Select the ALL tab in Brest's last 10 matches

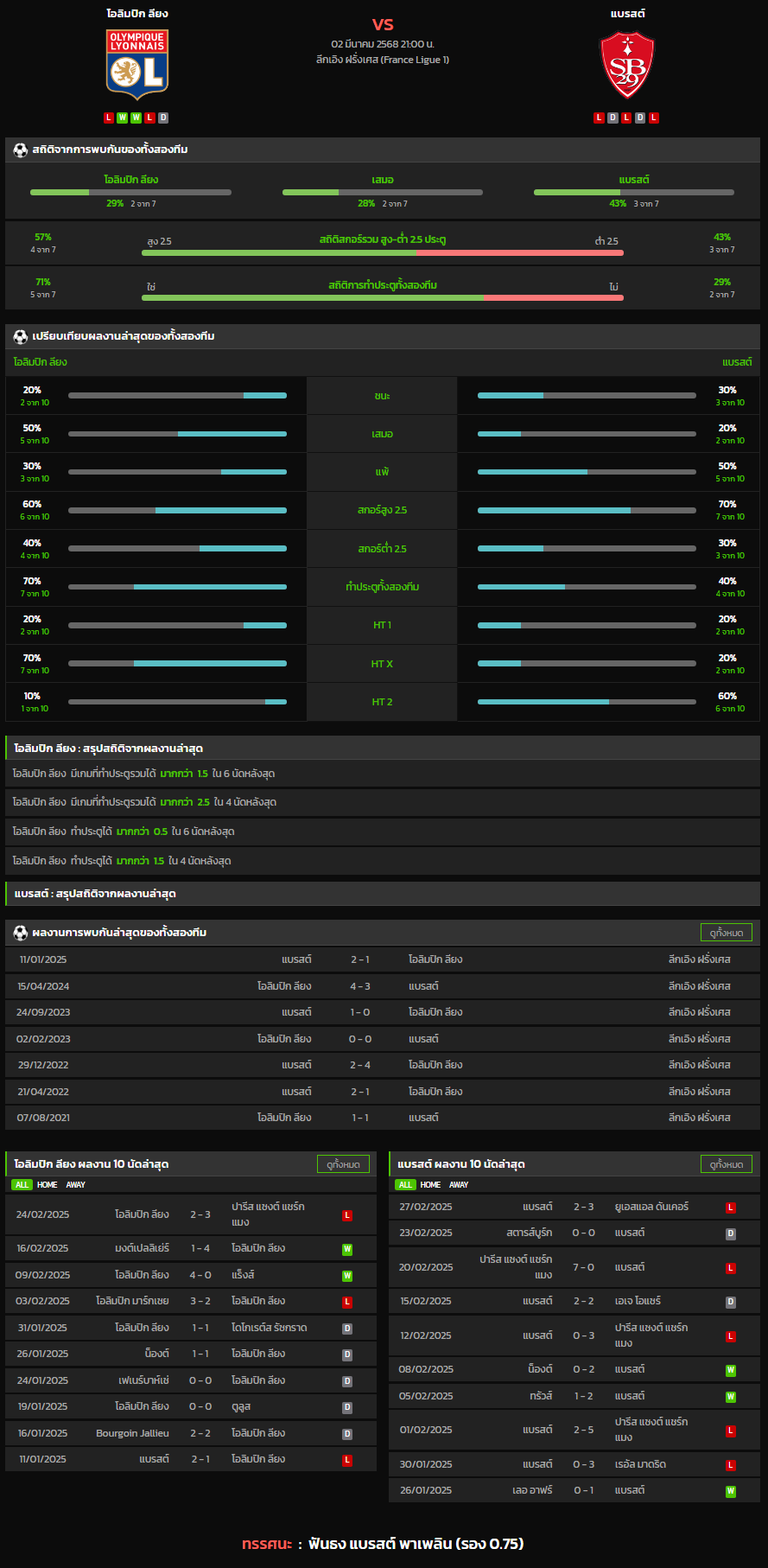406,1185
